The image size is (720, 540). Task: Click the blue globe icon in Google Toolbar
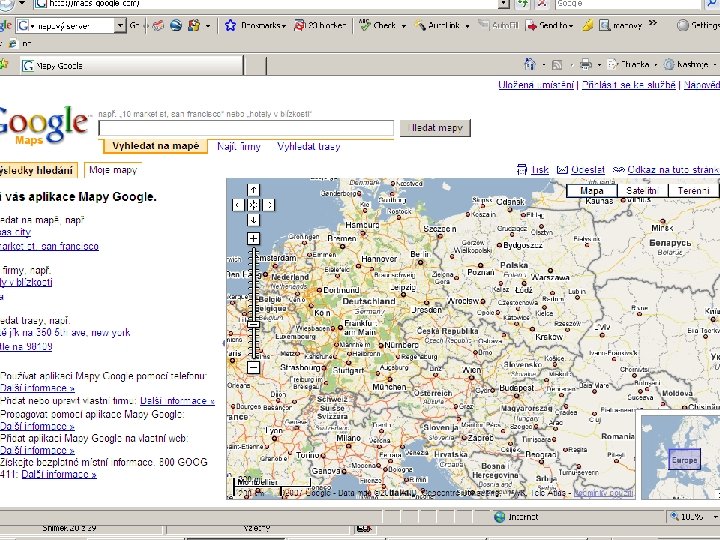coord(176,26)
